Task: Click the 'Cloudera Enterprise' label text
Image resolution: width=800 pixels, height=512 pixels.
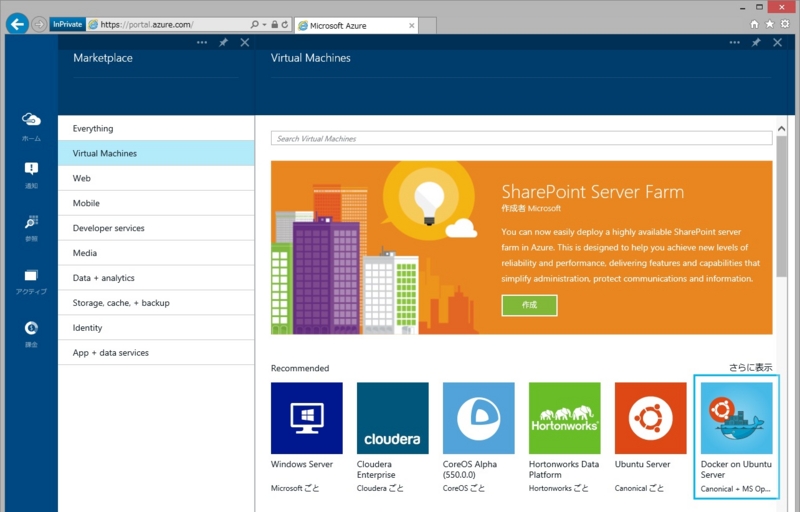Action: [x=377, y=470]
